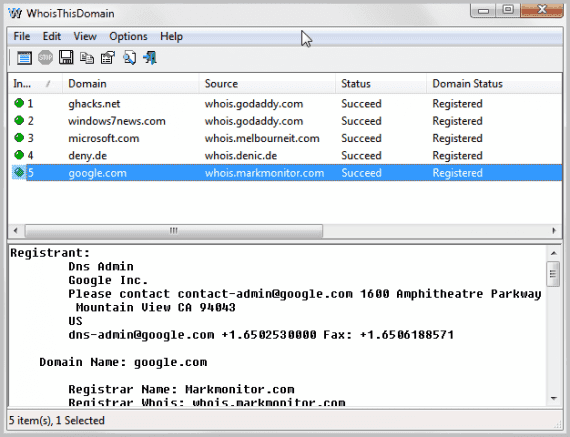Minimize the WhoisThisDomain window
Viewport: 570px width, 437px height.
[x=484, y=11]
